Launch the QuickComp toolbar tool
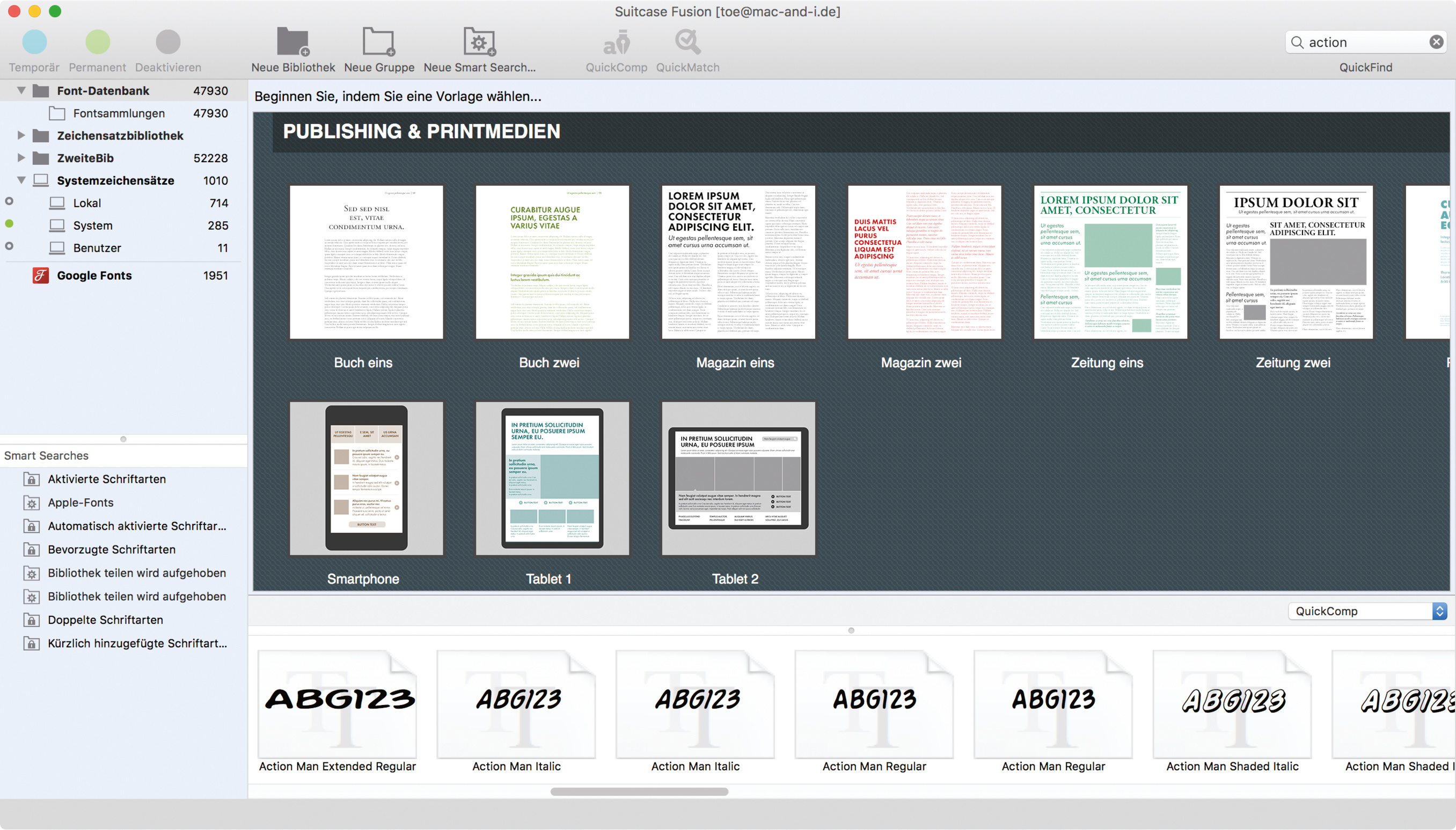 (x=616, y=42)
